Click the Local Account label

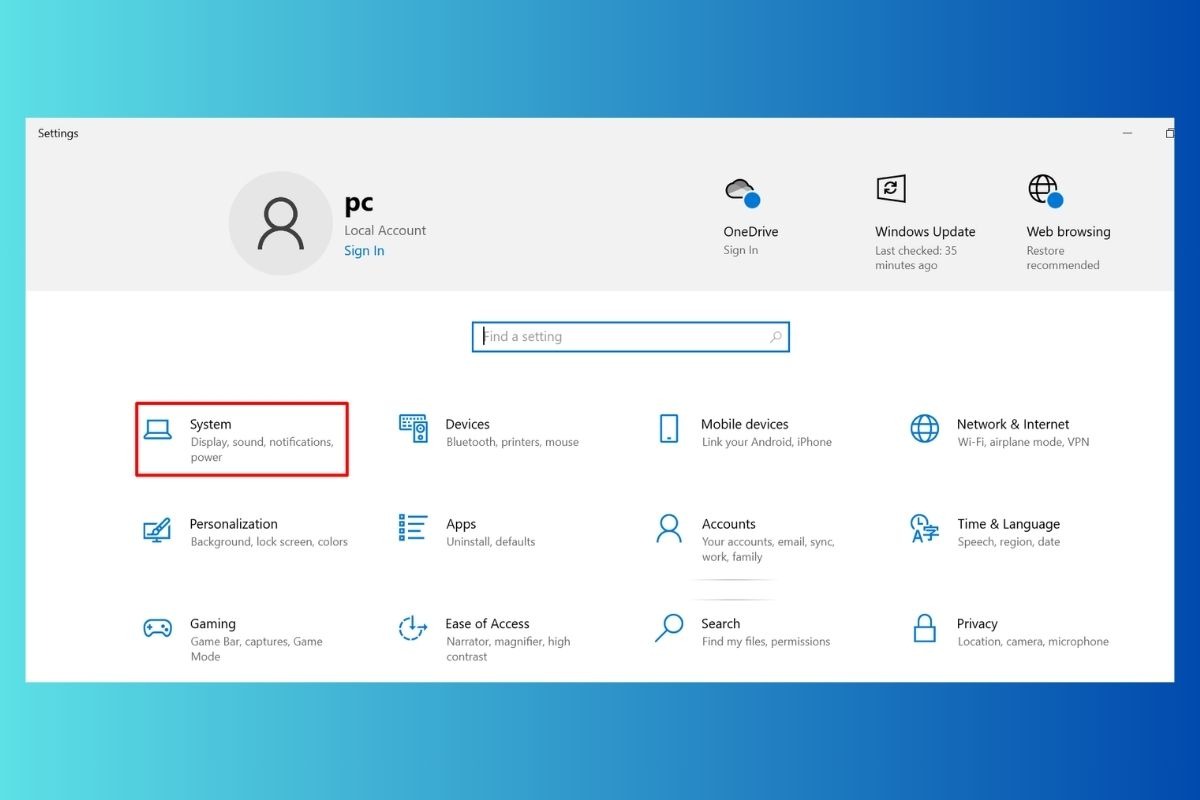pyautogui.click(x=385, y=230)
